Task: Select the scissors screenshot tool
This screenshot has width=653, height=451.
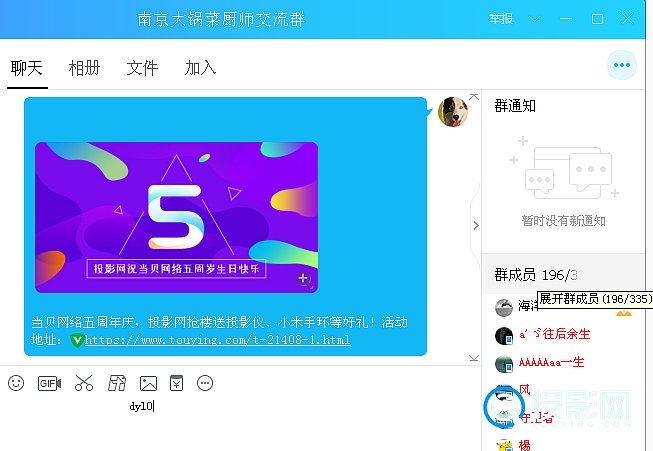Action: click(x=84, y=383)
